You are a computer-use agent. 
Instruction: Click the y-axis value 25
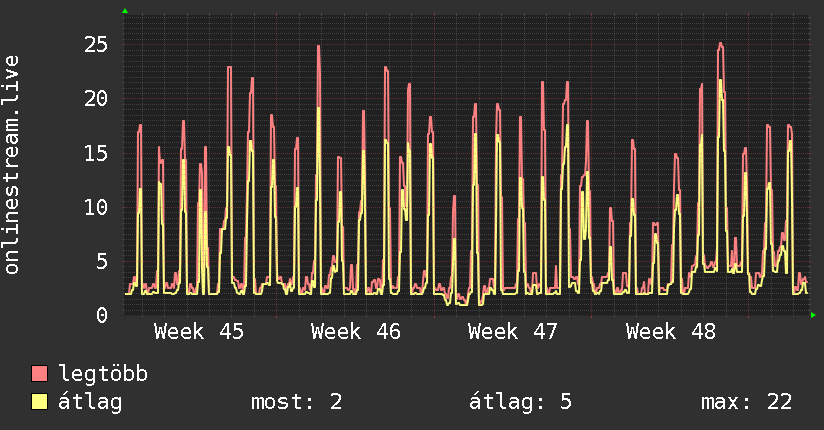[x=96, y=44]
